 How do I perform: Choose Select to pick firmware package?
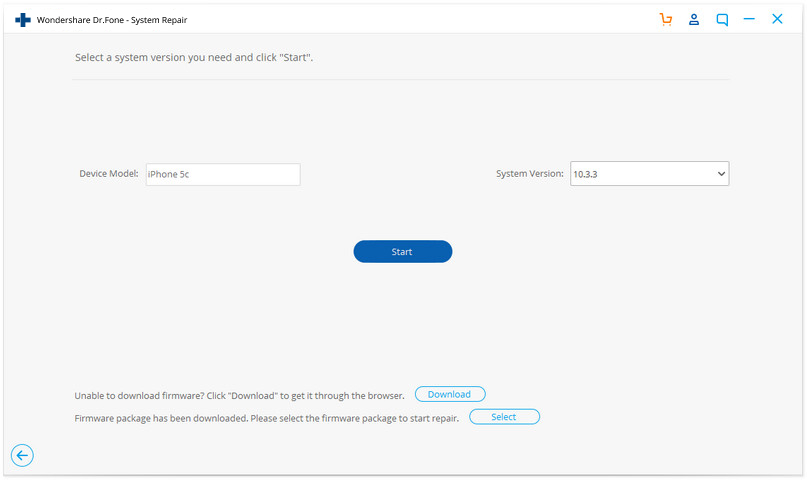504,417
